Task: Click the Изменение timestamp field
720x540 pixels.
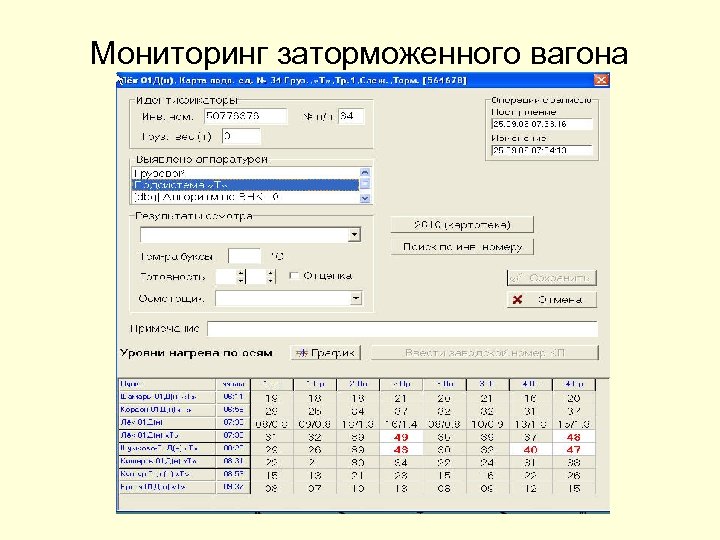Action: (x=542, y=150)
